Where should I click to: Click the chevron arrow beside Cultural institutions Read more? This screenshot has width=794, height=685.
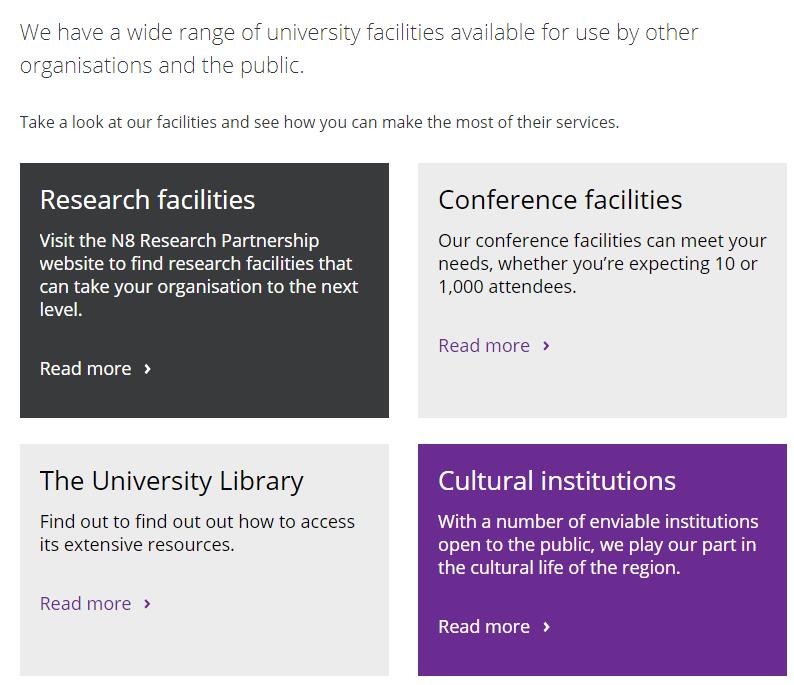(546, 627)
